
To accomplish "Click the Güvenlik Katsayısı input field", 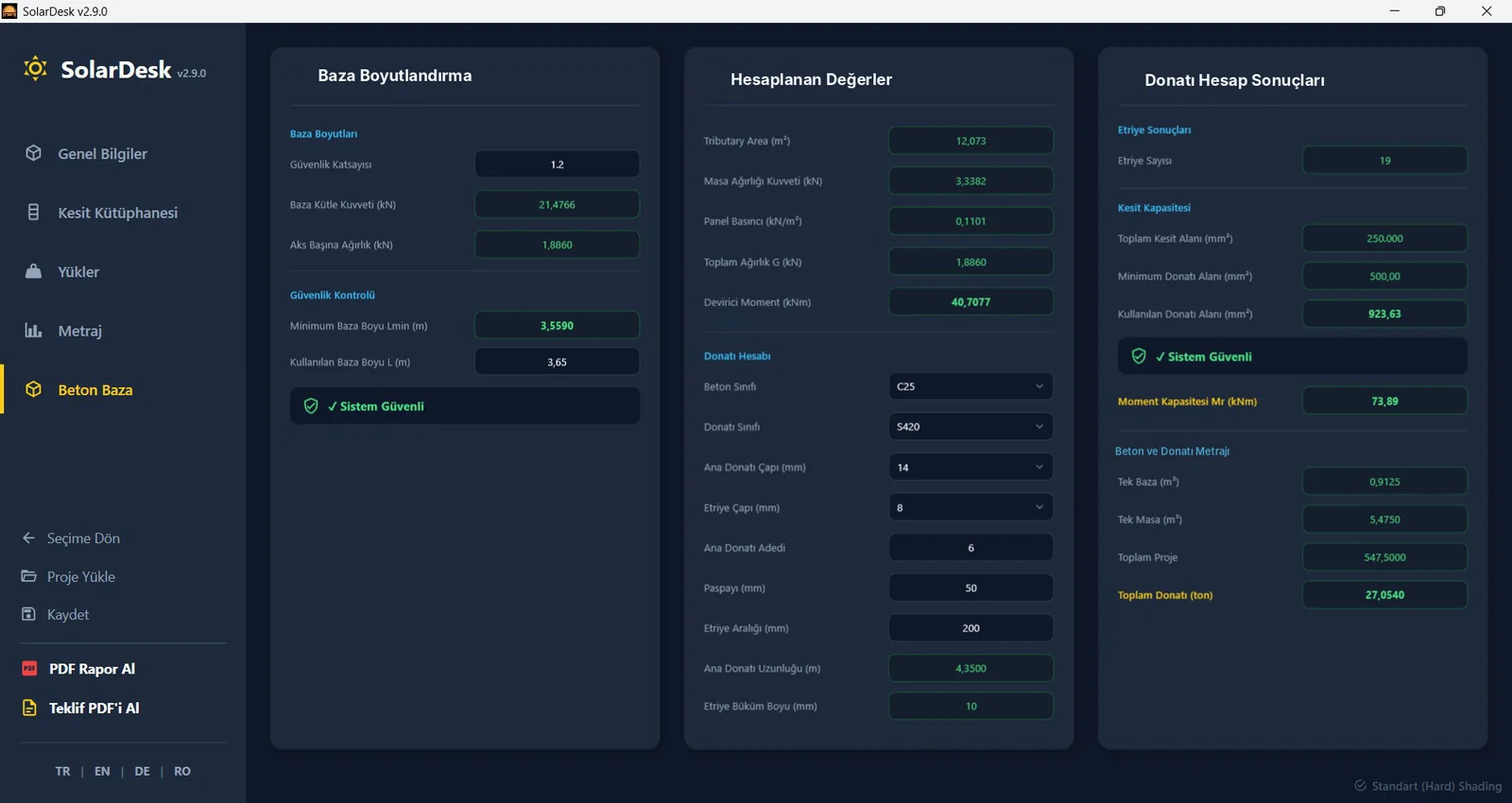I will click(x=557, y=164).
